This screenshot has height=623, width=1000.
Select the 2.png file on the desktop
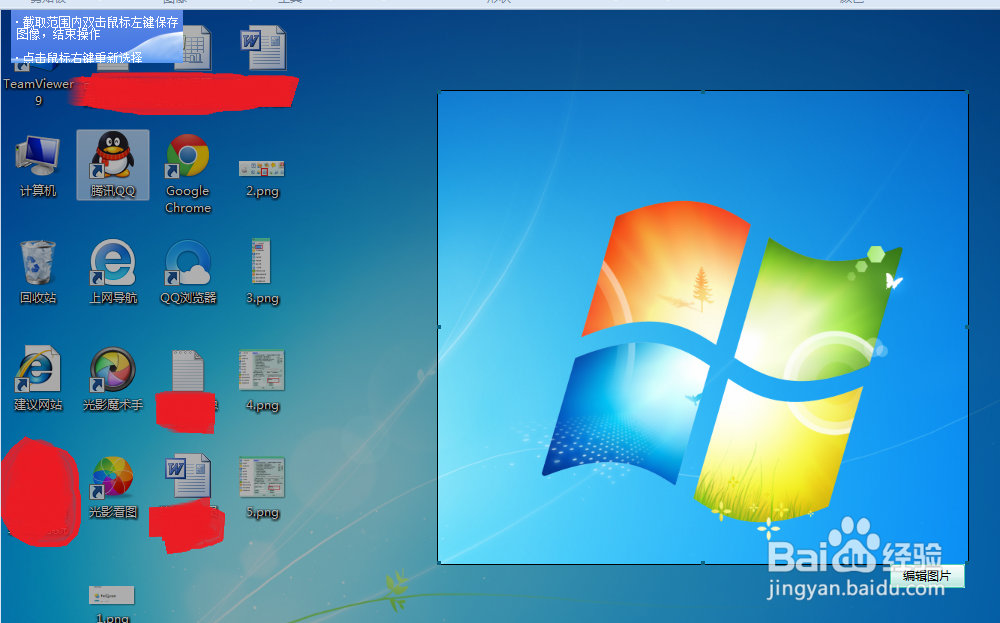[262, 178]
